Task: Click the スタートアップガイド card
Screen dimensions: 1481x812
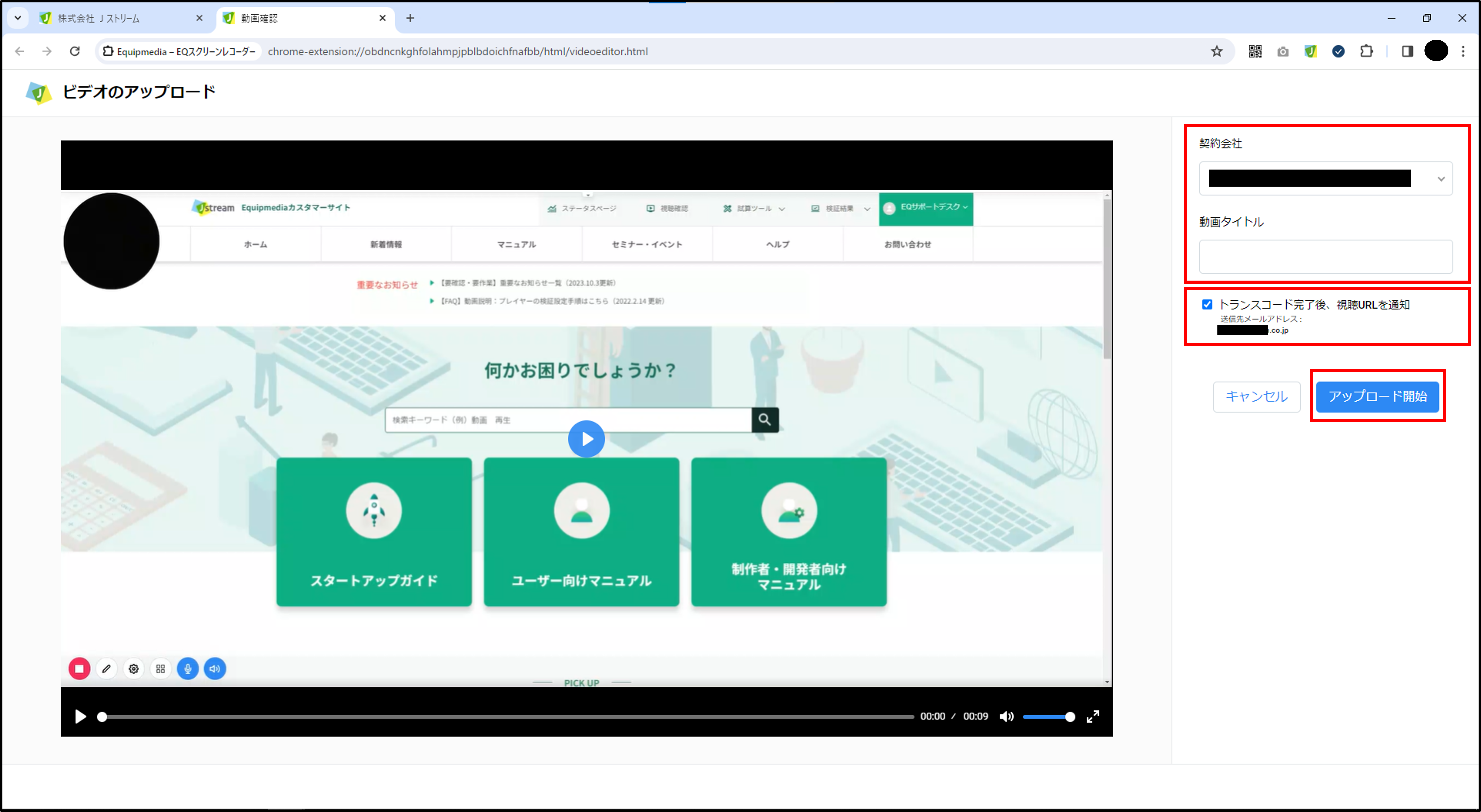Action: coord(374,532)
